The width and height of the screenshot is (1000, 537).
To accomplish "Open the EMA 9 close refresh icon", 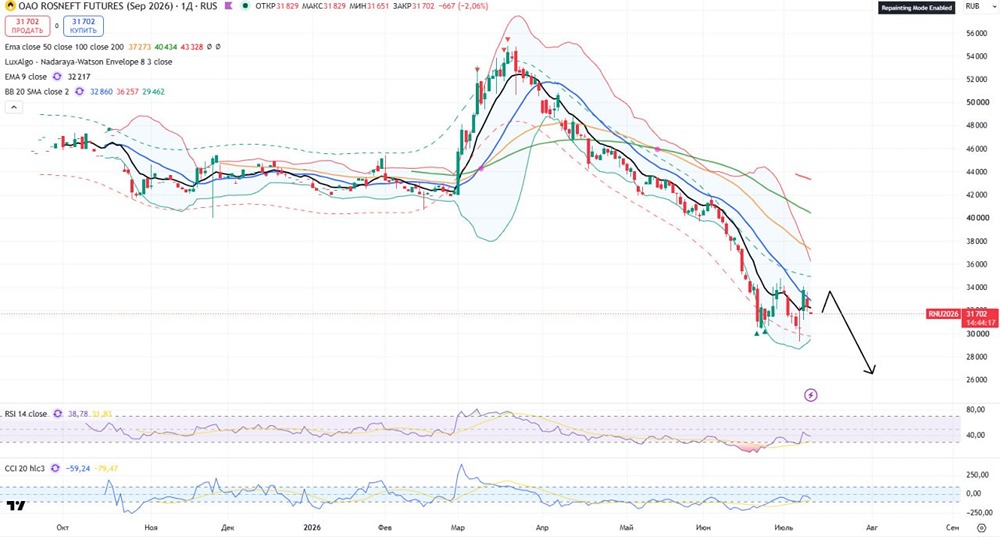I will coord(57,77).
